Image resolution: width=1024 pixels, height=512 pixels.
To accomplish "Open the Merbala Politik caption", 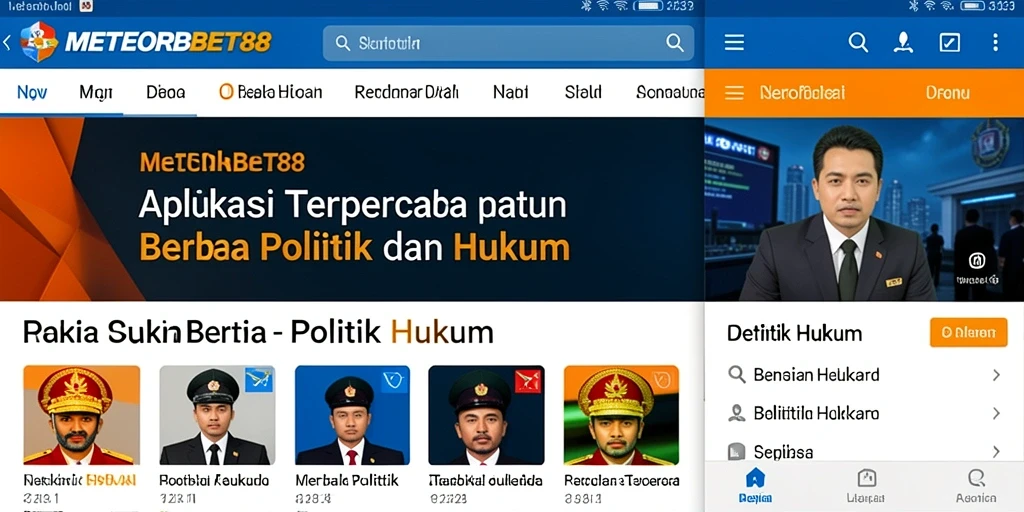I will tap(347, 481).
